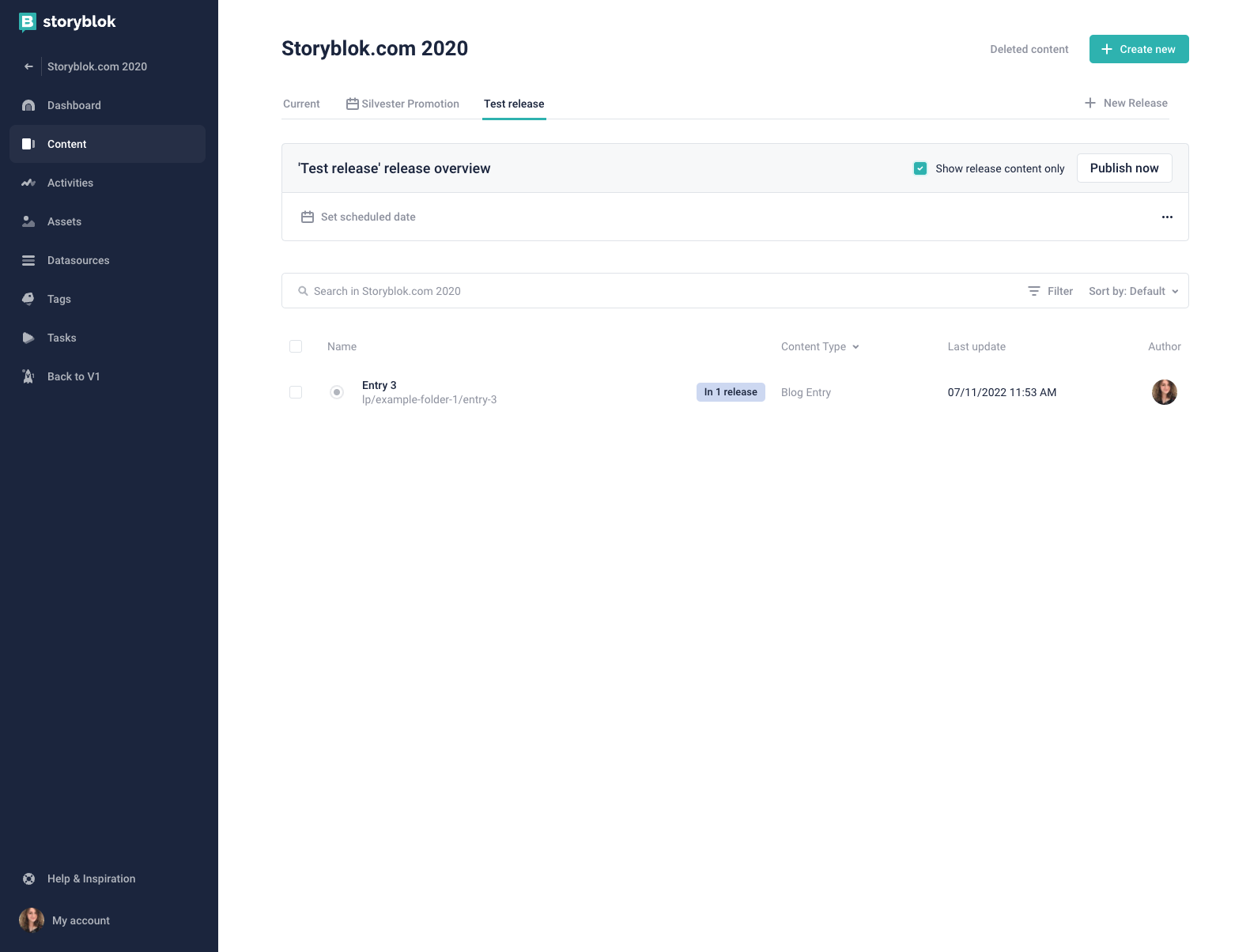Click the Filter button

click(x=1050, y=291)
